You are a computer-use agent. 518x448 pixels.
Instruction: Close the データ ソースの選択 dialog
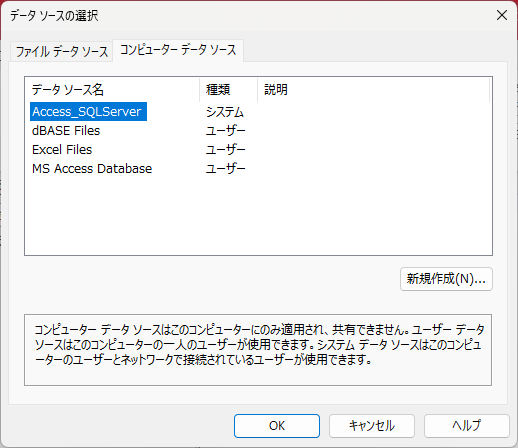(x=502, y=15)
